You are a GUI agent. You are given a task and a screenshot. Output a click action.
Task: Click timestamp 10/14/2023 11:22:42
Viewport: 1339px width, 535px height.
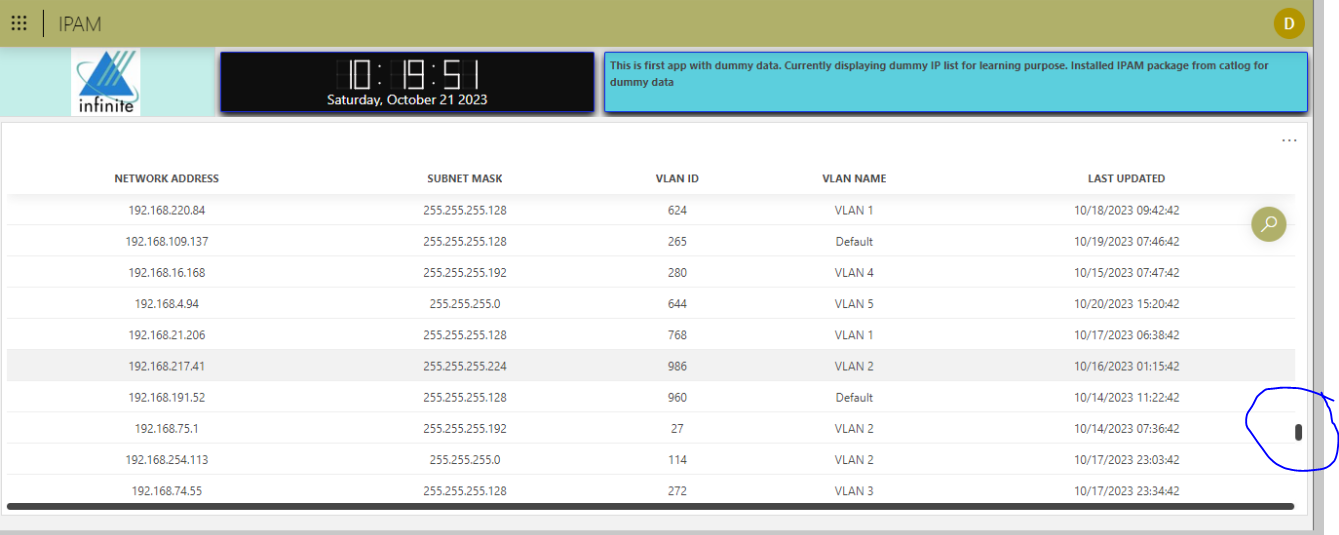(1127, 398)
